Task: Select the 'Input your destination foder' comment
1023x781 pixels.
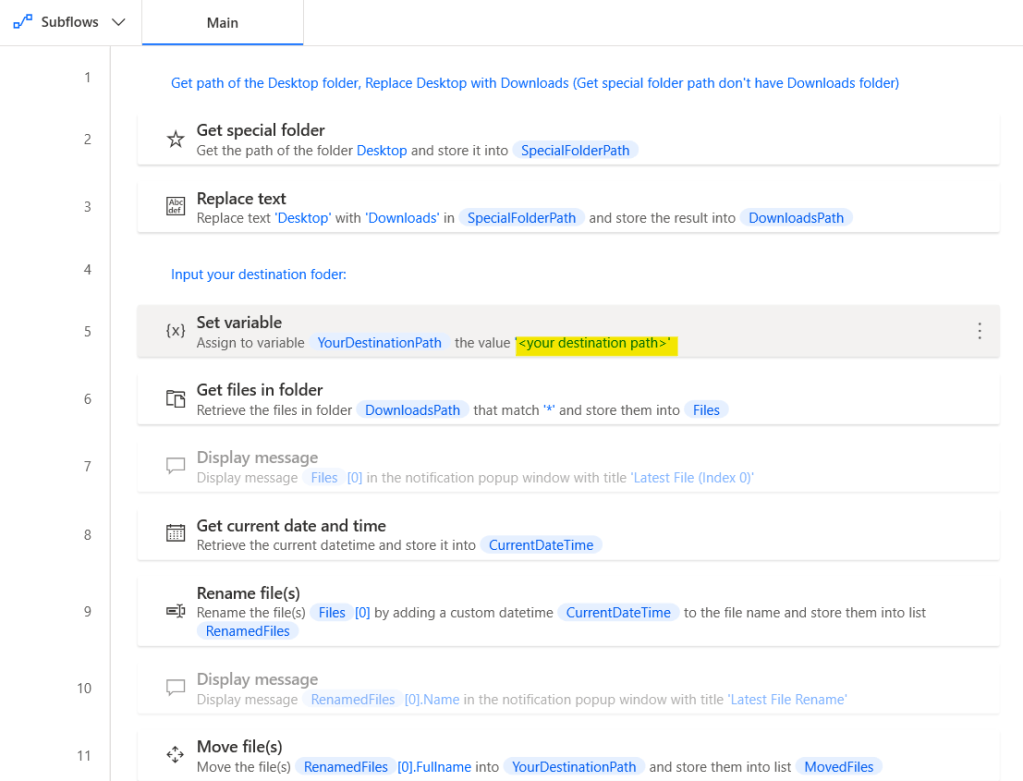Action: click(258, 274)
